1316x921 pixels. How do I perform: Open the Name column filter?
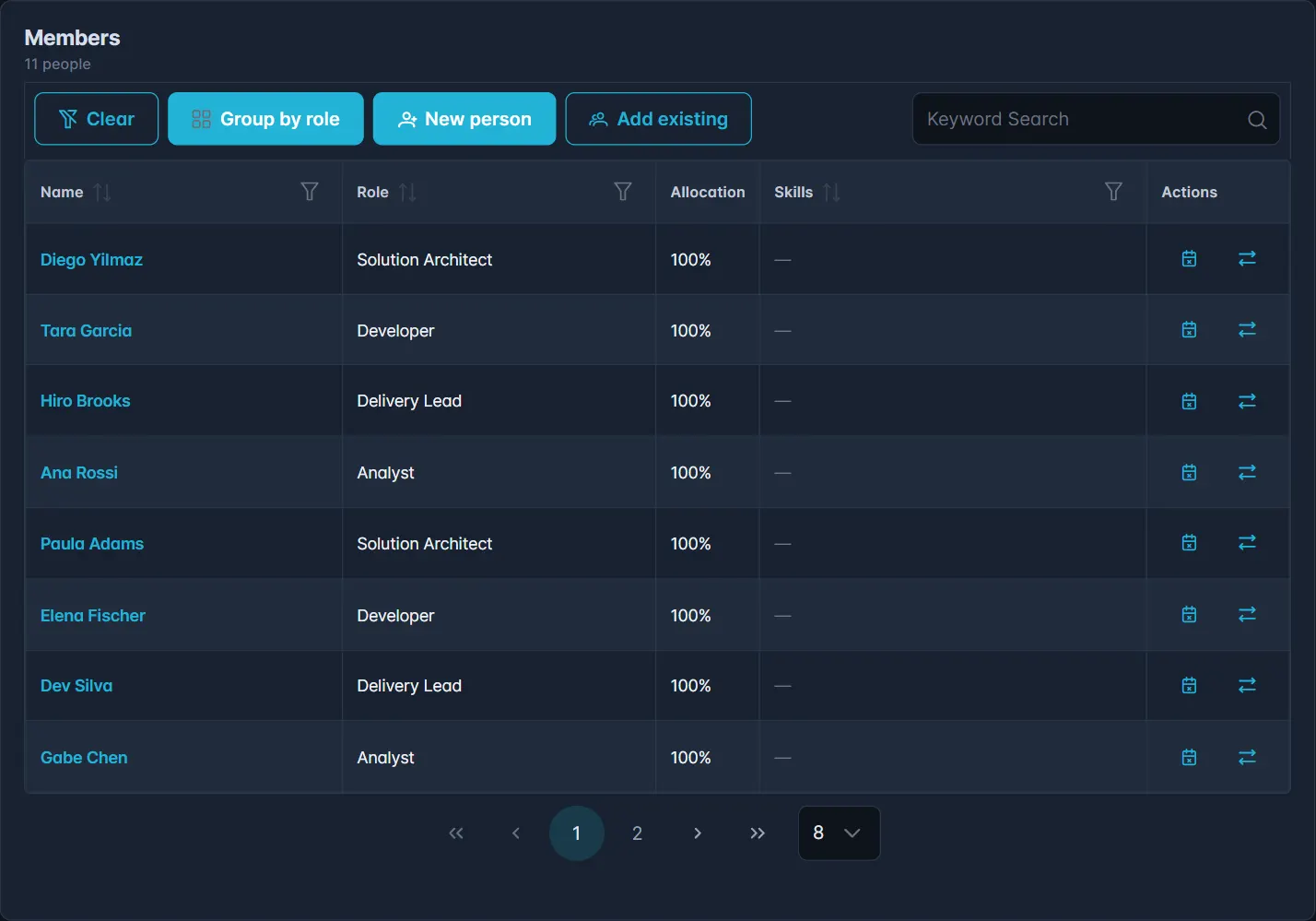point(310,192)
